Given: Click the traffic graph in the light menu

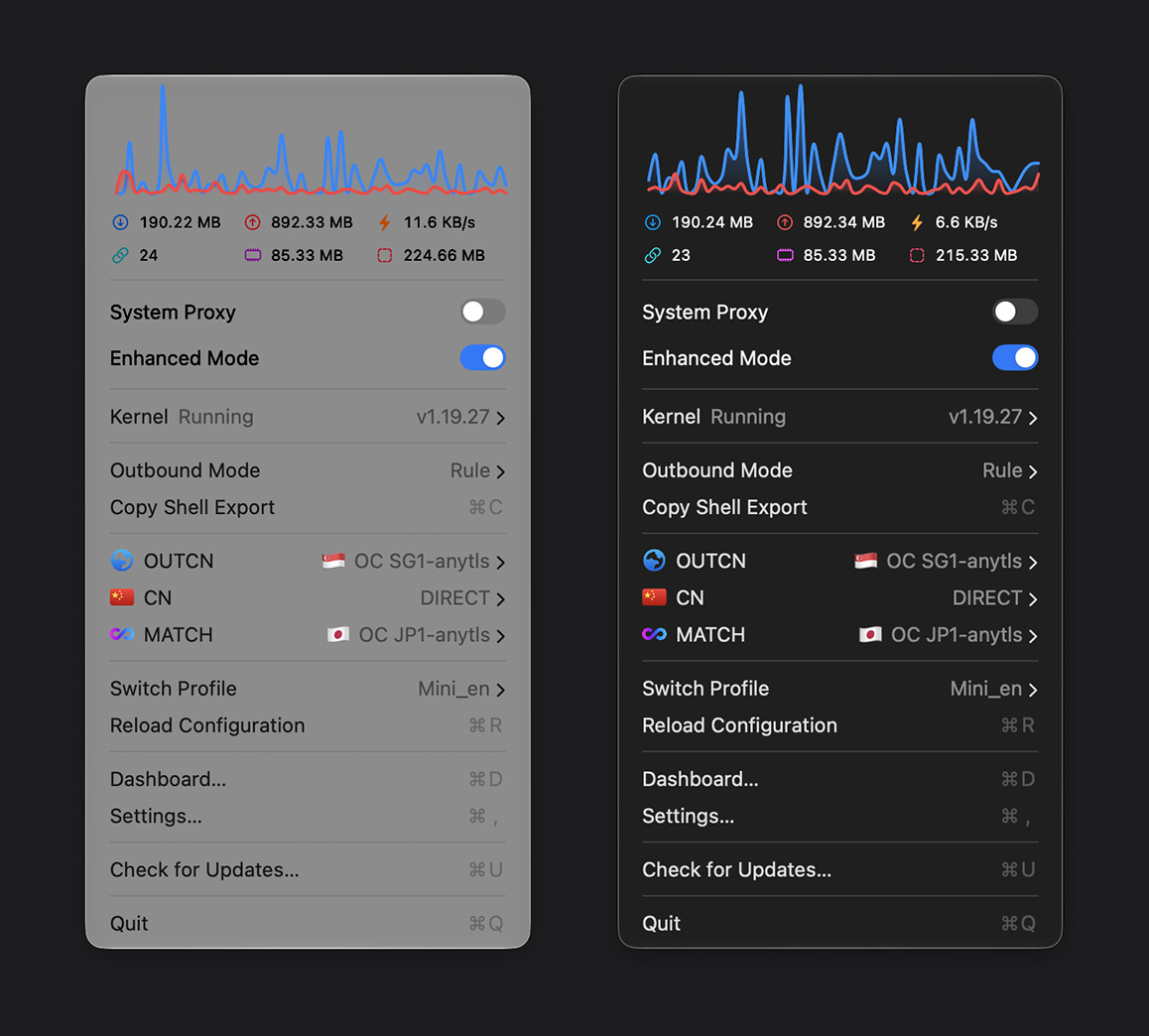Looking at the screenshot, I should tap(311, 139).
